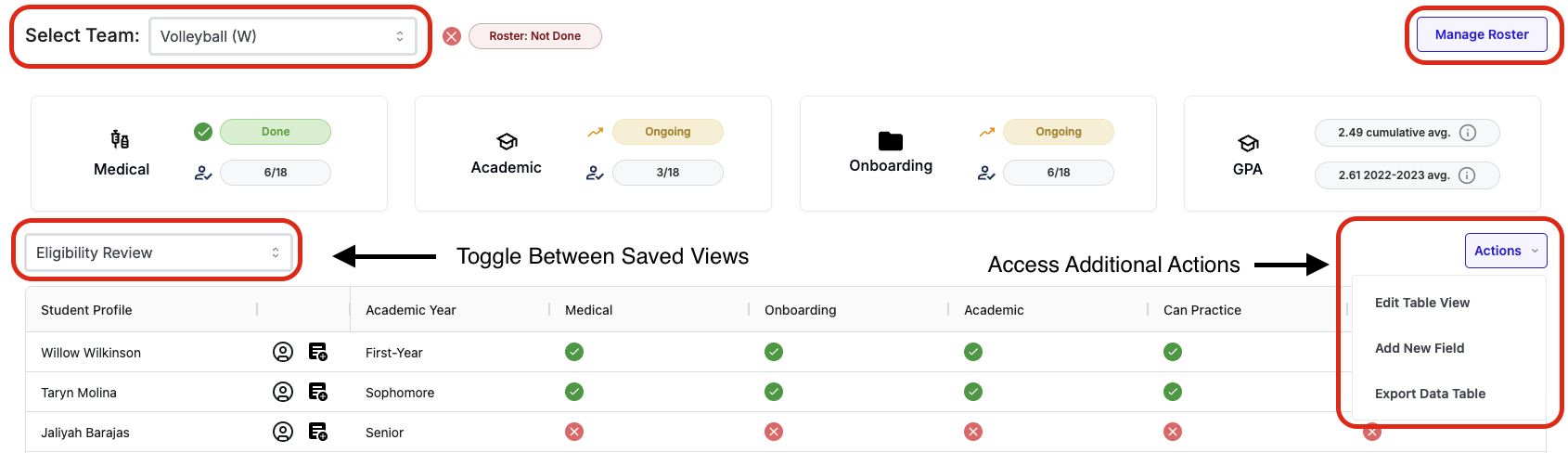Click the Academic Ongoing status pill
The width and height of the screenshot is (1568, 453).
point(668,132)
